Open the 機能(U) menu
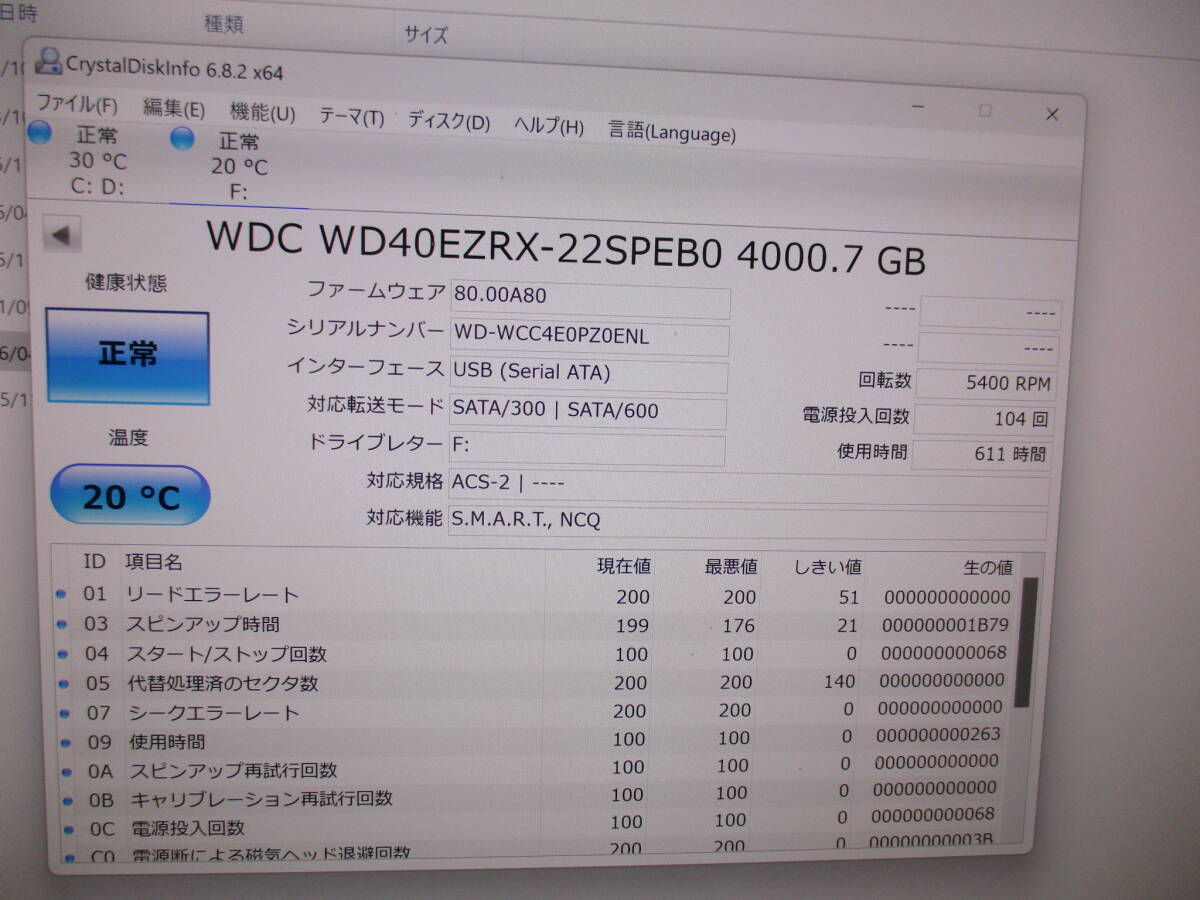Image resolution: width=1200 pixels, height=900 pixels. click(x=262, y=113)
